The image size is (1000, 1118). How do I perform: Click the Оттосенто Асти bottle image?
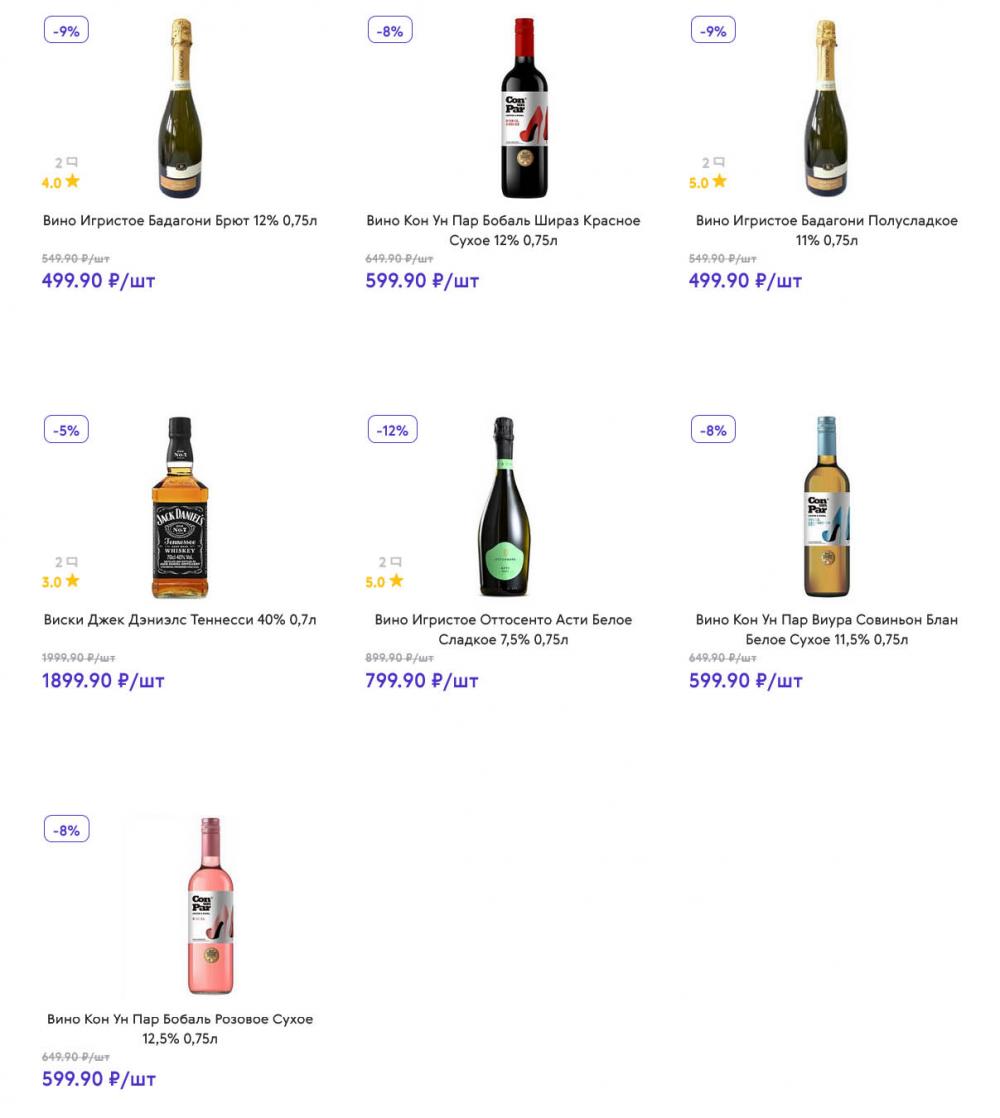click(x=504, y=508)
